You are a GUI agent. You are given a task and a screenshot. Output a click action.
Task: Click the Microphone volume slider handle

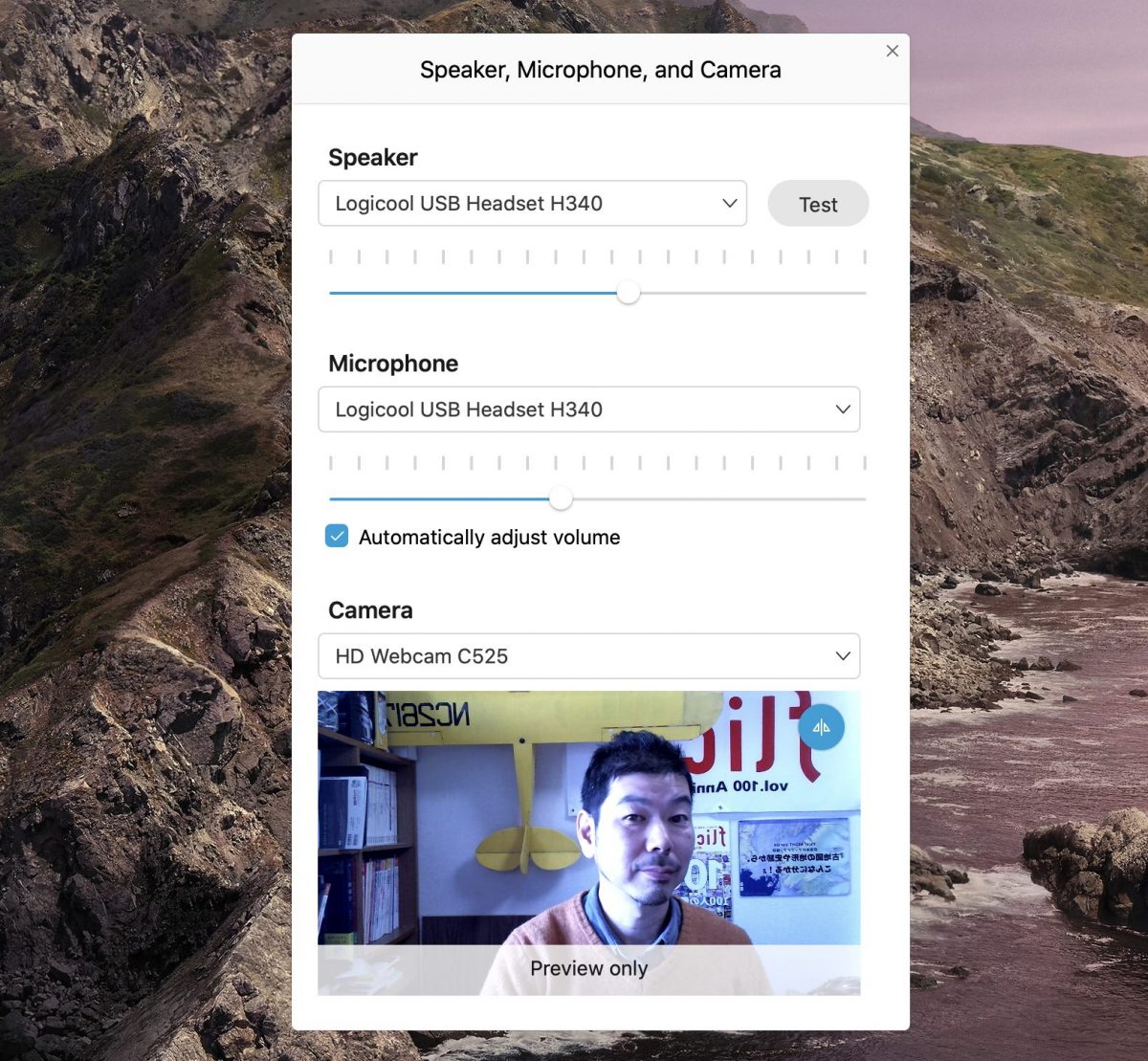tap(561, 498)
